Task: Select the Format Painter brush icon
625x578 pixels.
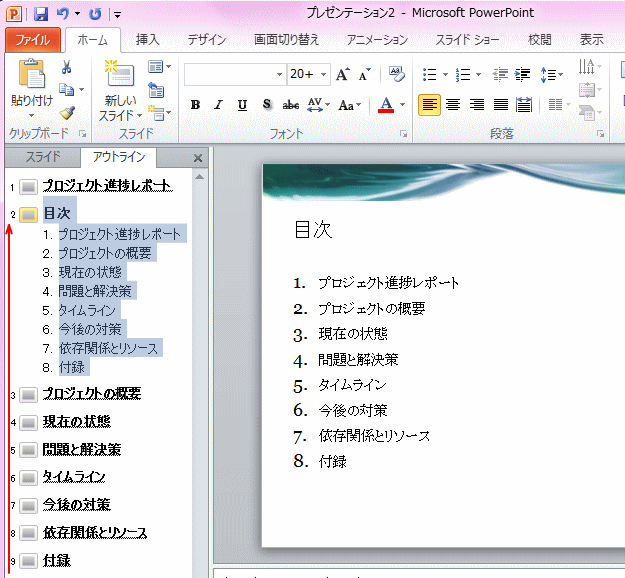Action: pos(67,113)
